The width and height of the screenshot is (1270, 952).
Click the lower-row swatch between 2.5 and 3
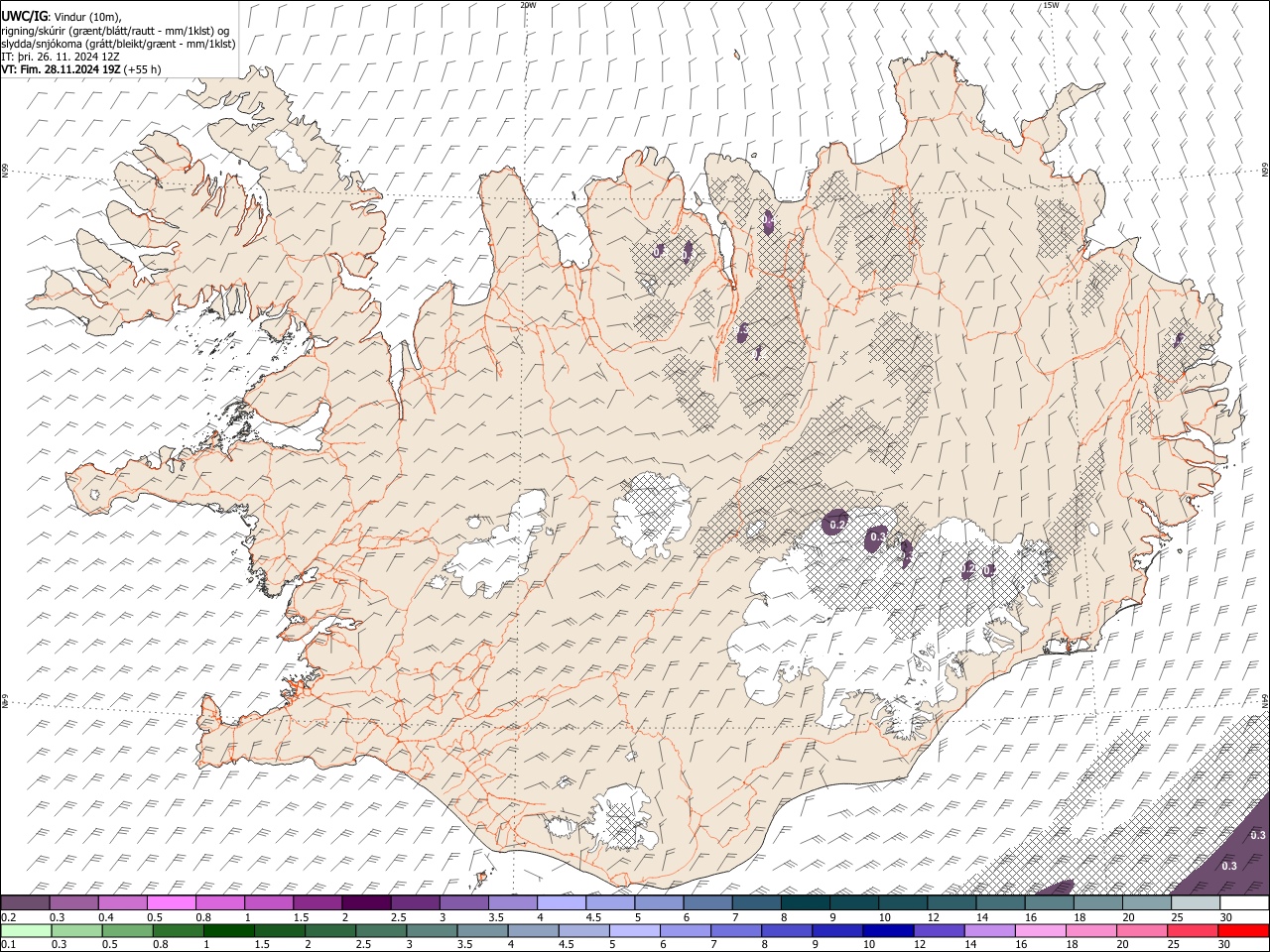coord(382,930)
